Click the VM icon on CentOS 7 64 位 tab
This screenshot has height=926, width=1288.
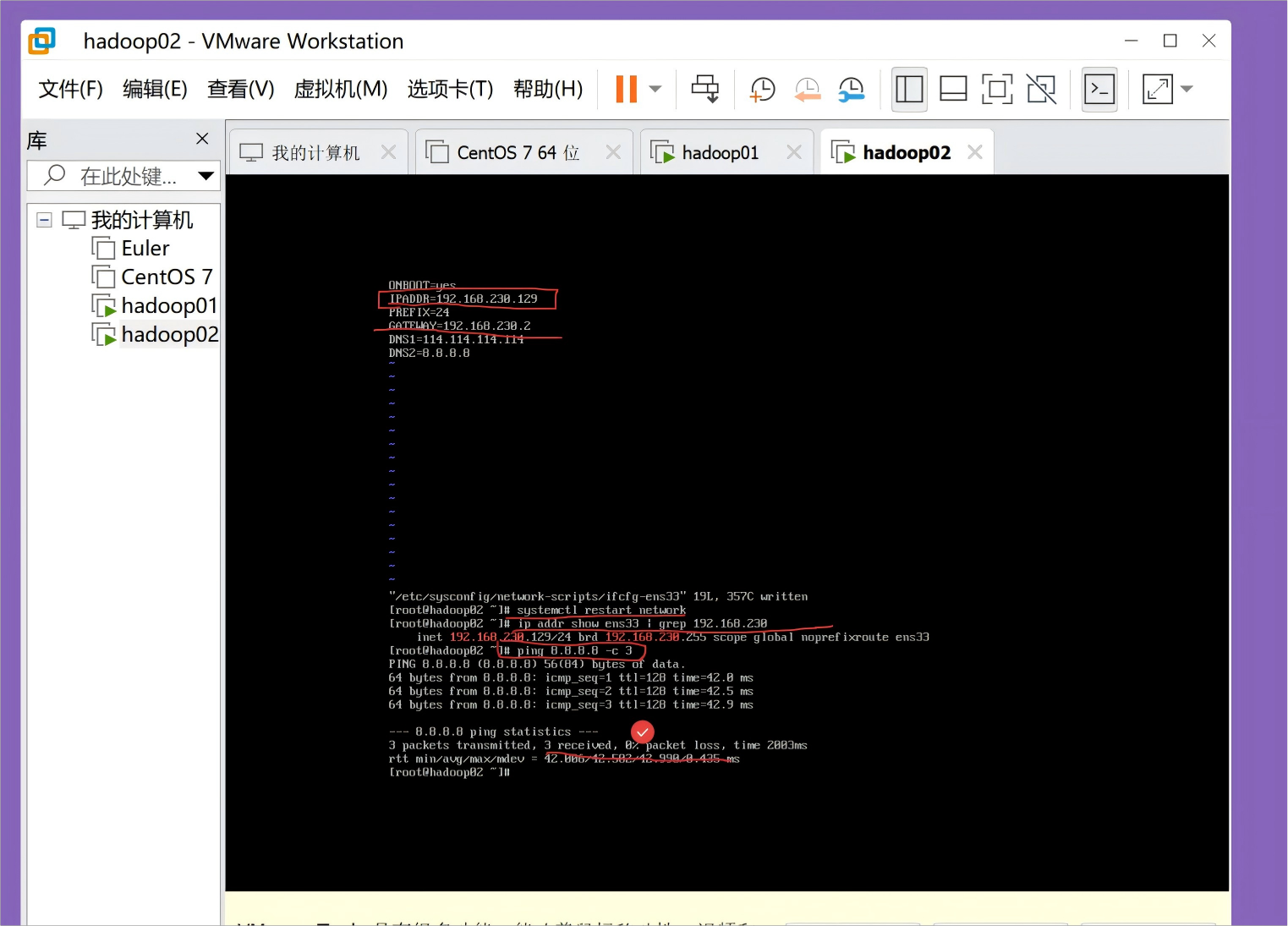pos(437,152)
